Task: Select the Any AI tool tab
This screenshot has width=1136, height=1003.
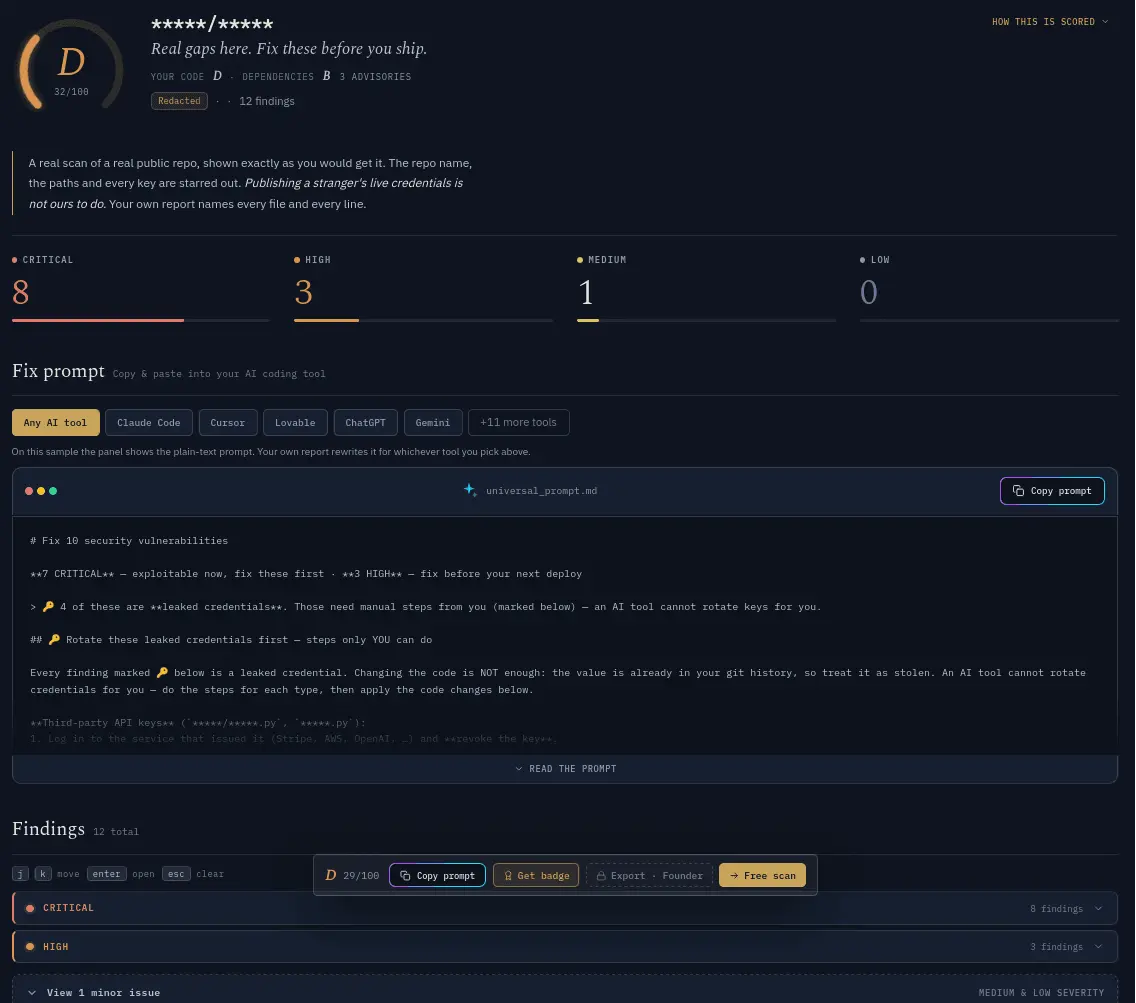Action: [x=56, y=423]
